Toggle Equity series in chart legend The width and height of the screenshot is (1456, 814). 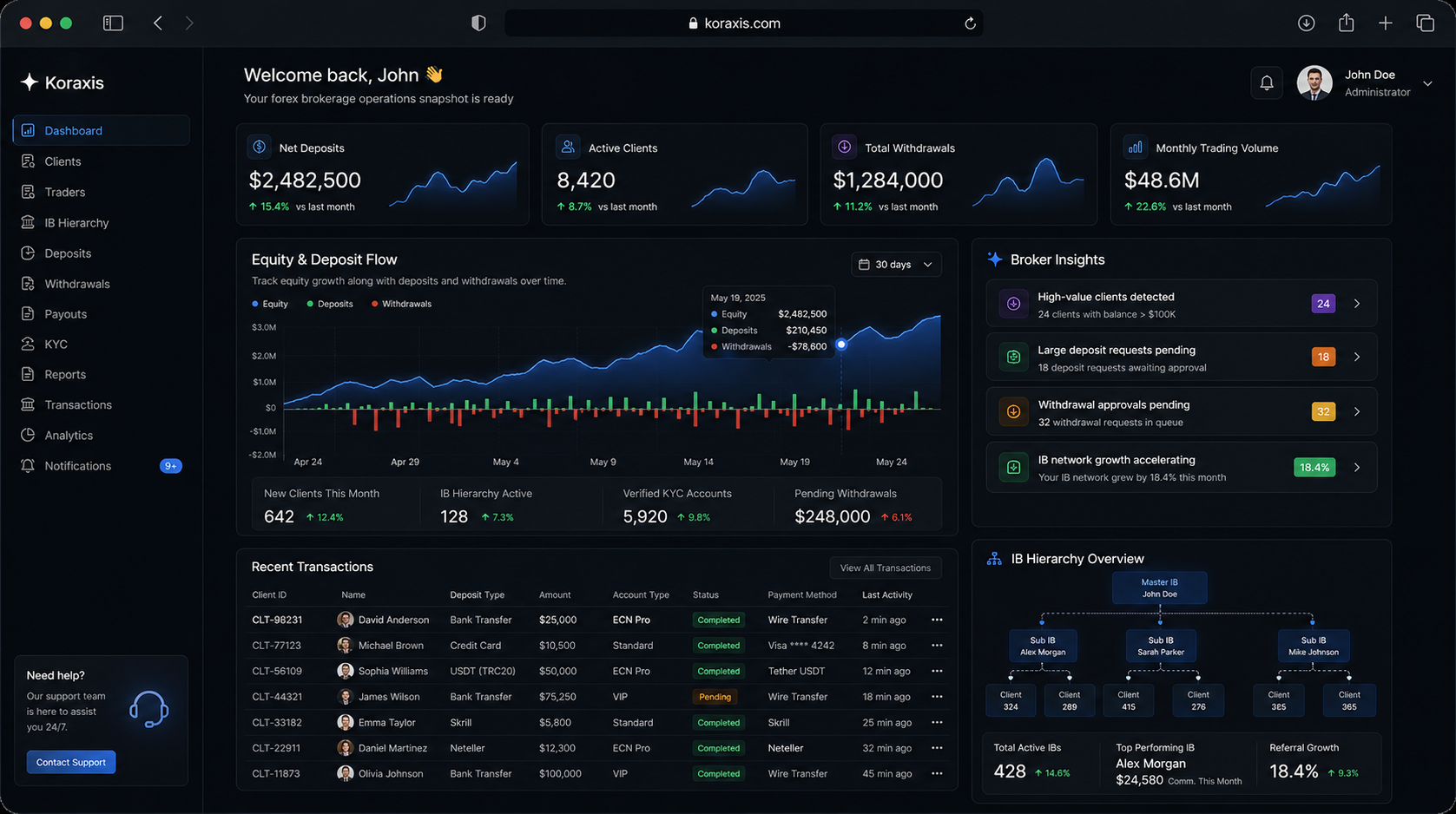click(270, 304)
